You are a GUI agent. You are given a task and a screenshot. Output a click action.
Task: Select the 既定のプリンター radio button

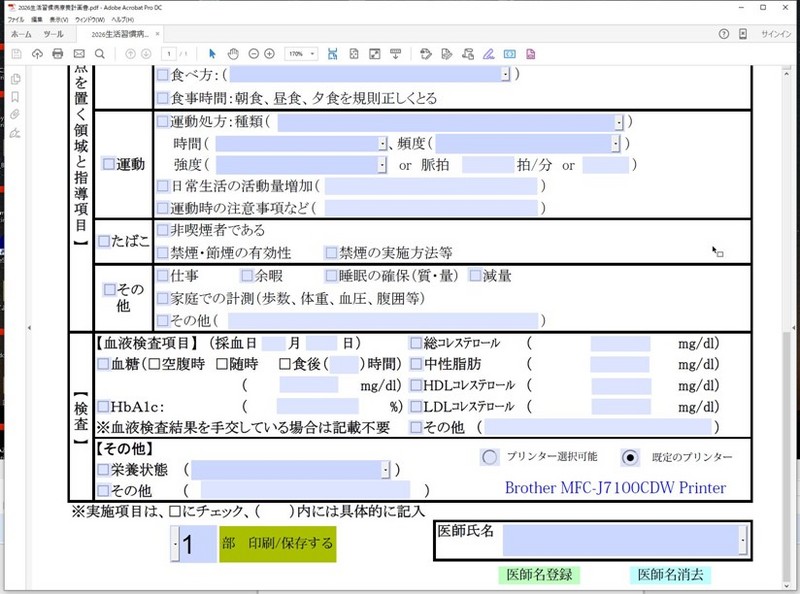pos(630,457)
